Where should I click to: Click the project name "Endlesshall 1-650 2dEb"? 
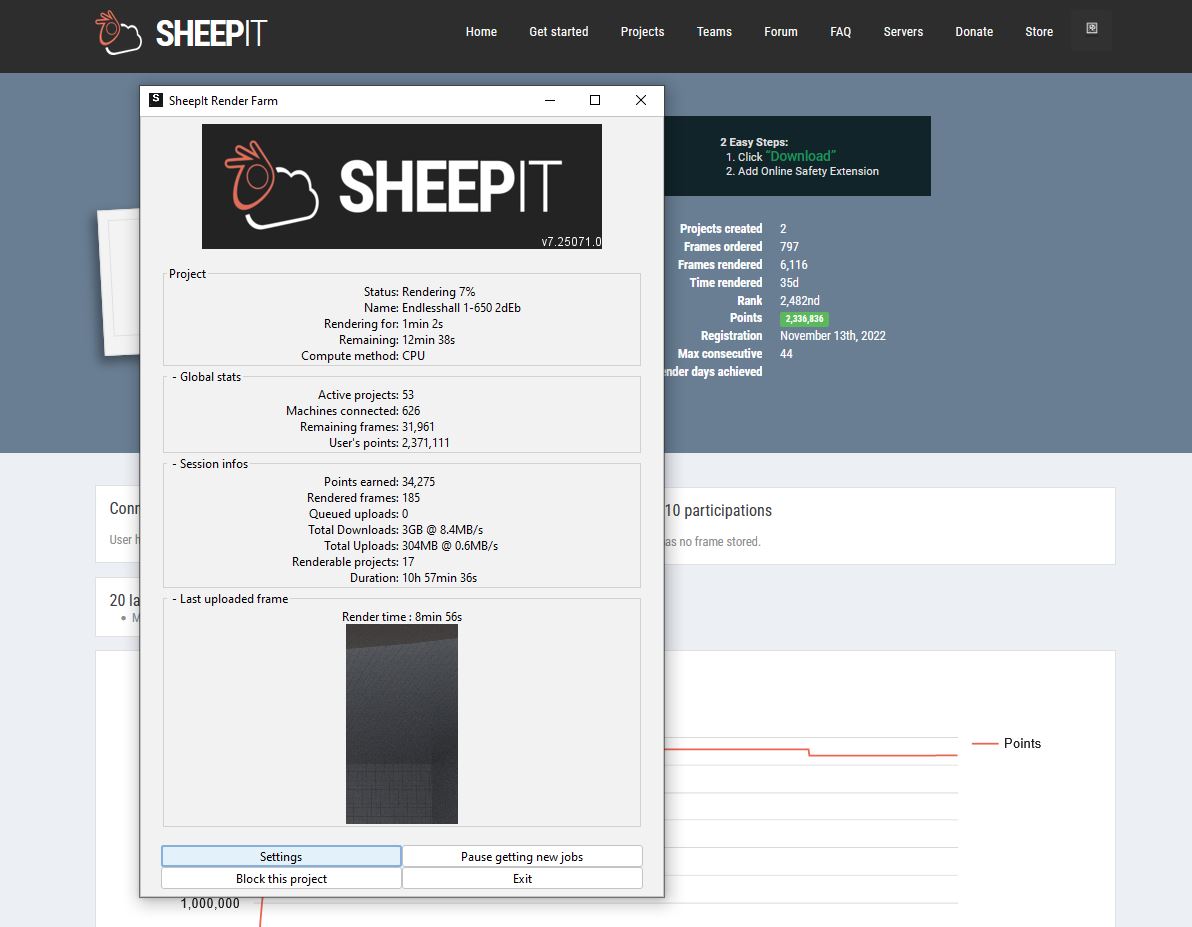461,308
